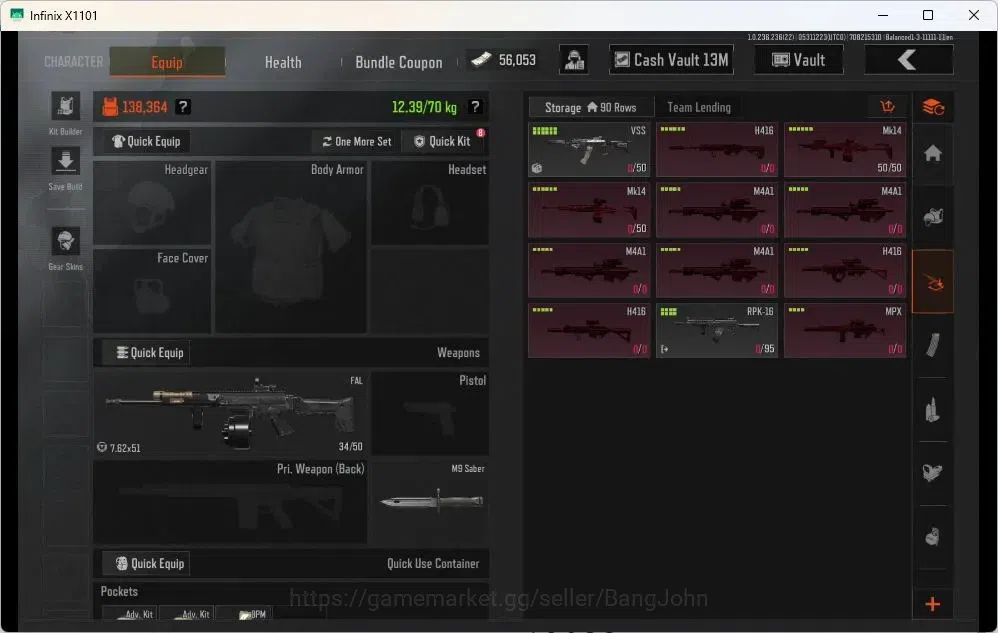Screen dimensions: 998x633
Task: Click the Save Build download icon
Action: point(66,162)
